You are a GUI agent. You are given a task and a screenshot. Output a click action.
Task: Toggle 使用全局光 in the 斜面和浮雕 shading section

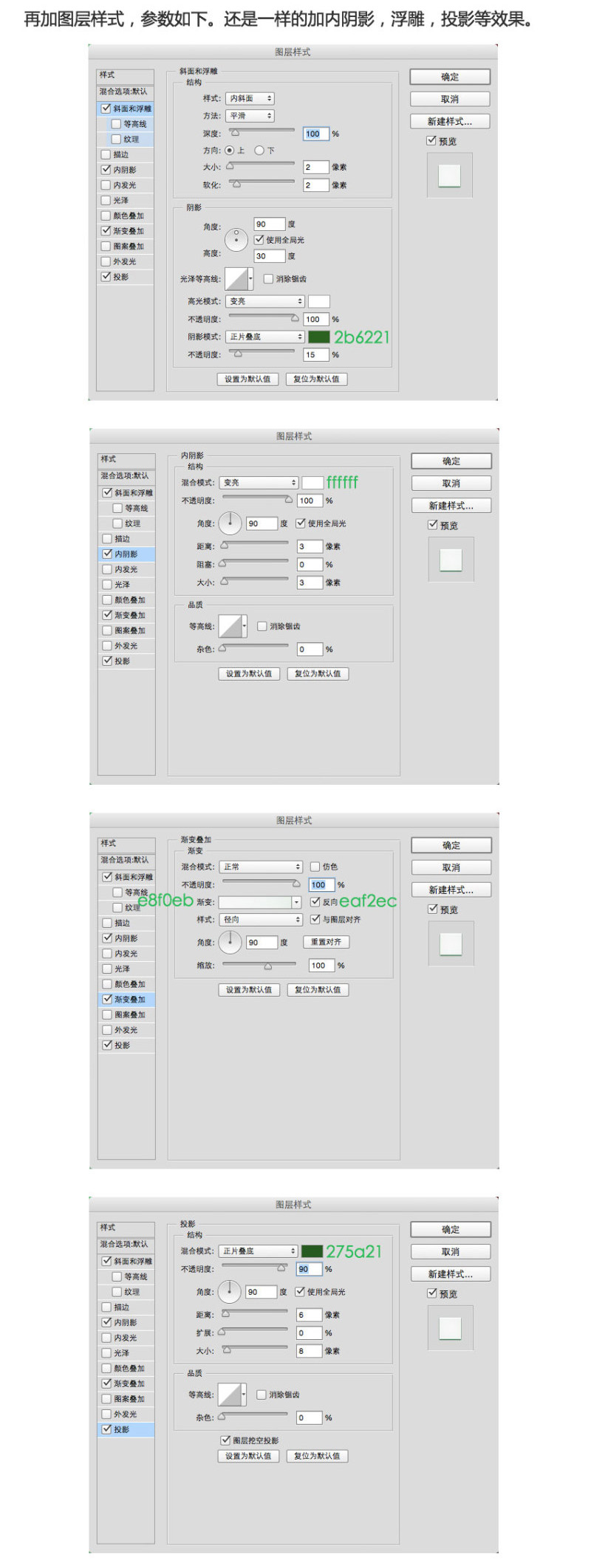coord(259,240)
